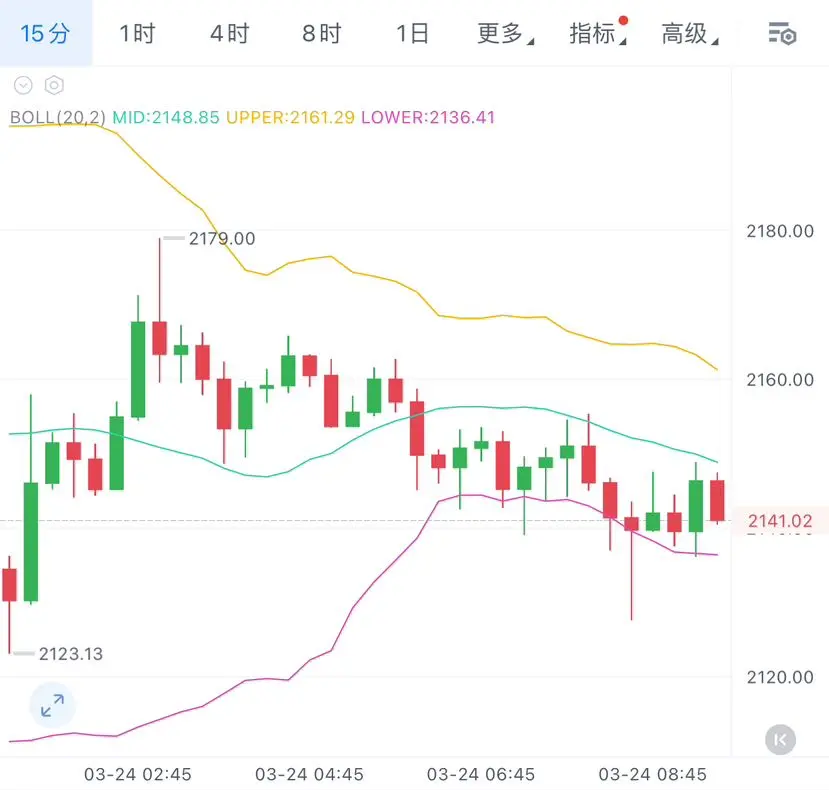
Task: Open BOLL indicator hexagon settings icon
Action: [54, 86]
